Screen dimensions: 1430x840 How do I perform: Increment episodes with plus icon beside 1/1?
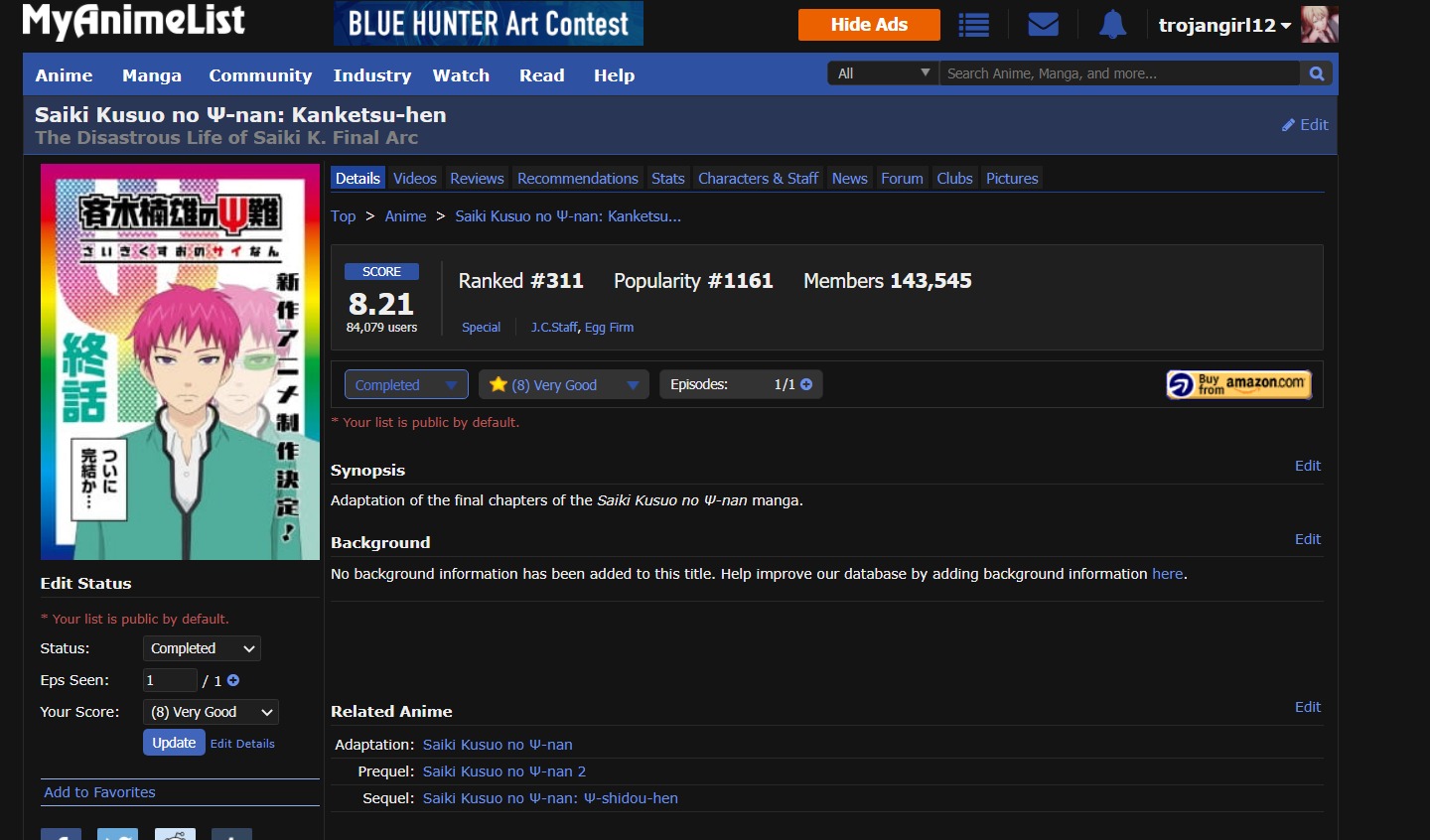tap(806, 384)
